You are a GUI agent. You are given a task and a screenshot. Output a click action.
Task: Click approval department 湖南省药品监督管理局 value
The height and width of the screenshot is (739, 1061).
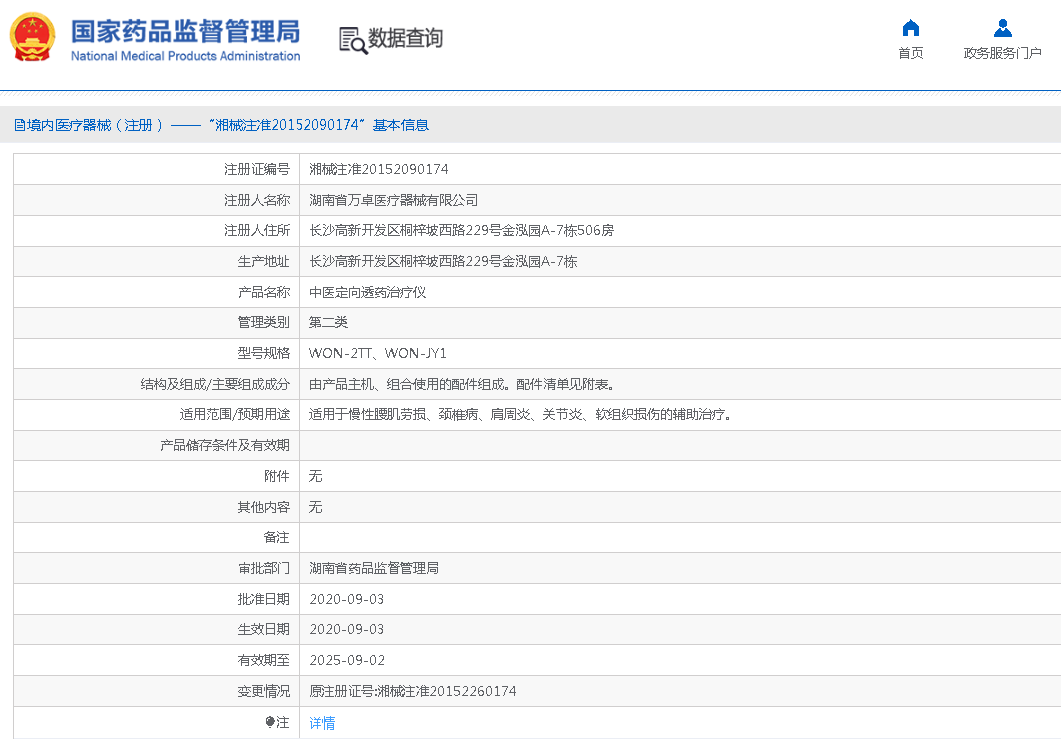pos(374,568)
